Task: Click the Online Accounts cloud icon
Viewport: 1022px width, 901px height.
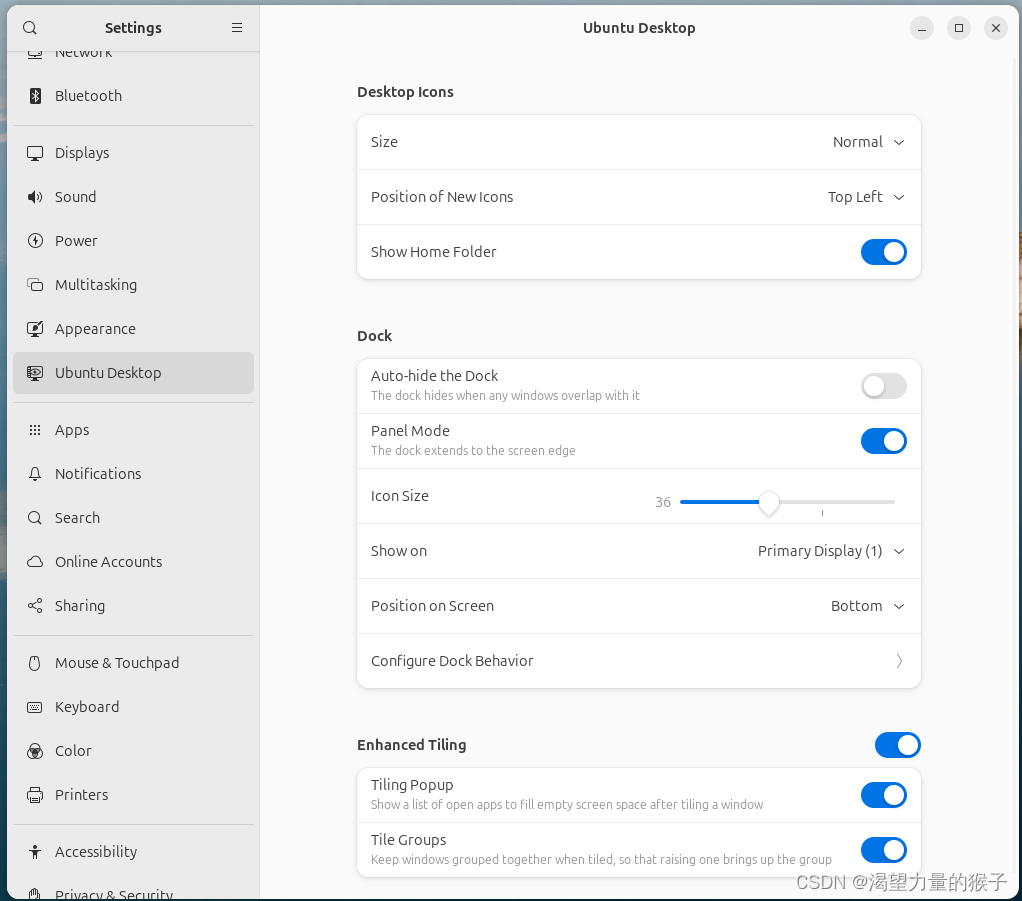Action: point(35,562)
